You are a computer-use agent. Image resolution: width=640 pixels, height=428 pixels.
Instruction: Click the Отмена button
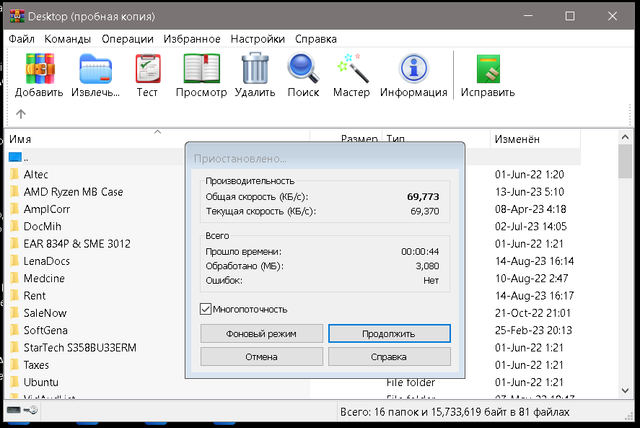(x=261, y=357)
